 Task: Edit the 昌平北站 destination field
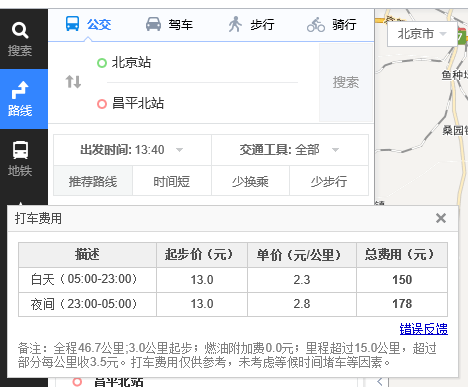pos(202,103)
